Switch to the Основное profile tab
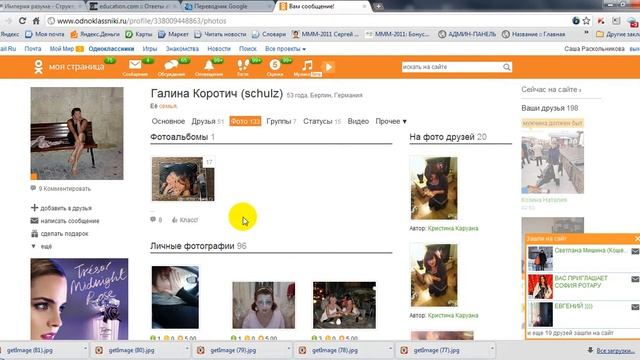This screenshot has height=360, width=640. (168, 121)
